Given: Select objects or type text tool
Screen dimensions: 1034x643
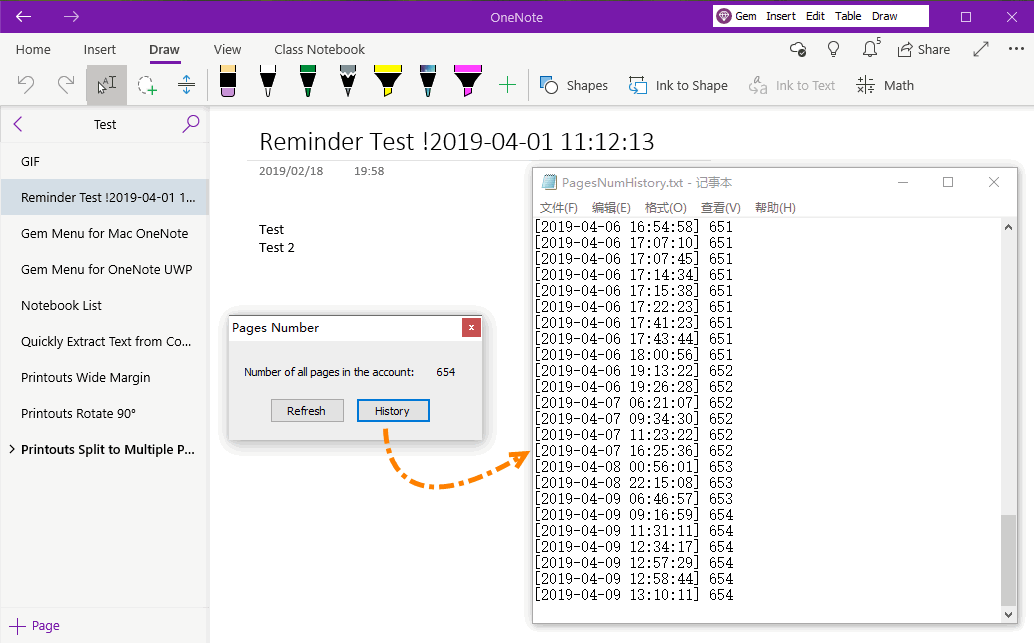Looking at the screenshot, I should [x=106, y=84].
